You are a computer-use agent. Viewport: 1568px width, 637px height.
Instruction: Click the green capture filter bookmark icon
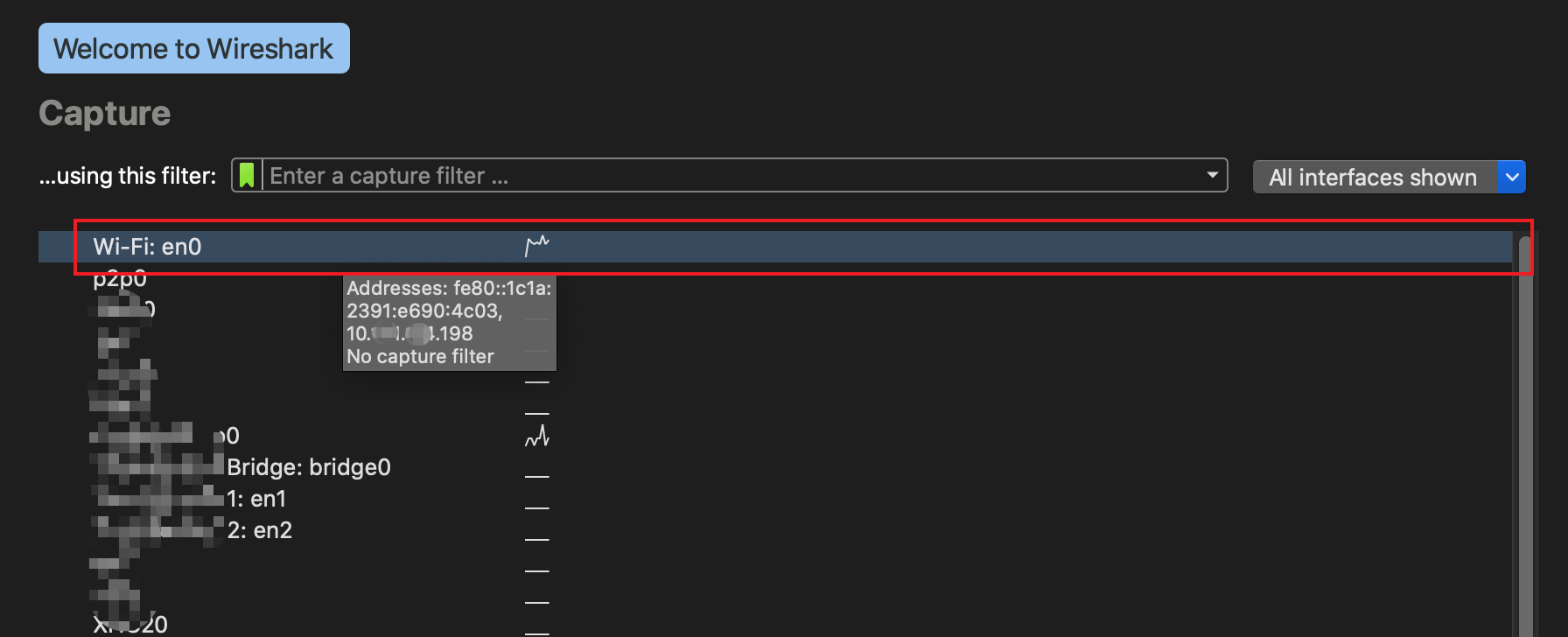coord(247,176)
